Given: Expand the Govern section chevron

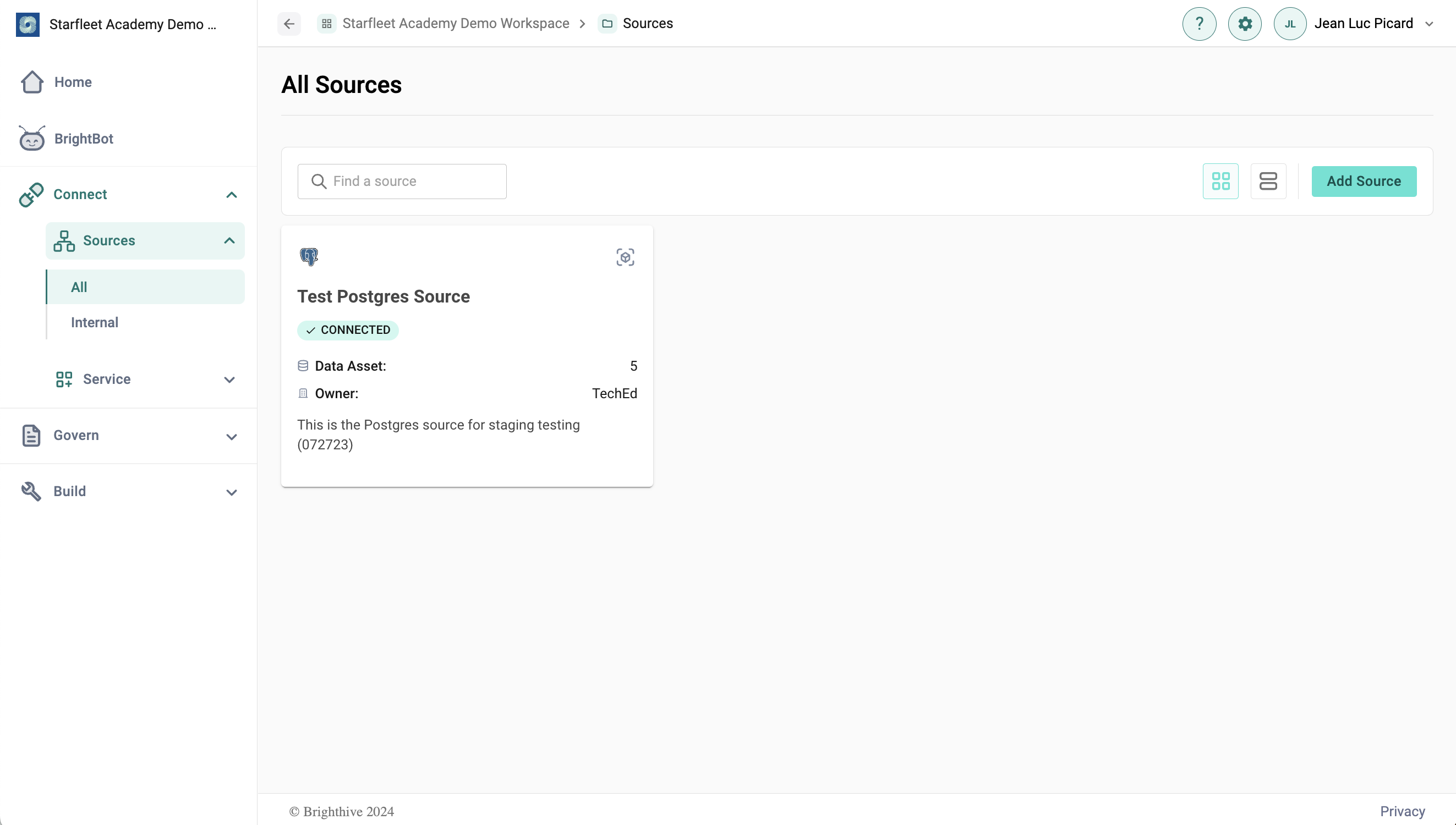Looking at the screenshot, I should pyautogui.click(x=231, y=437).
